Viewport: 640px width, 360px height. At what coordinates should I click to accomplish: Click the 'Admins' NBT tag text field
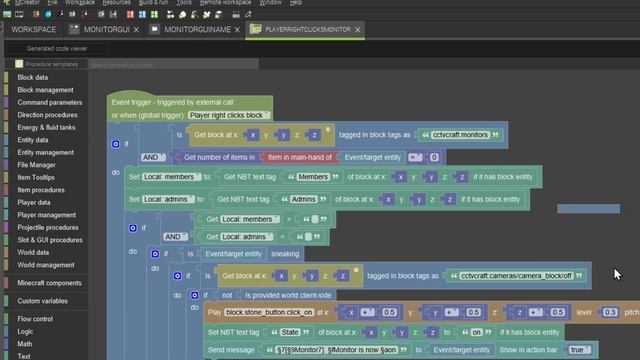304,199
